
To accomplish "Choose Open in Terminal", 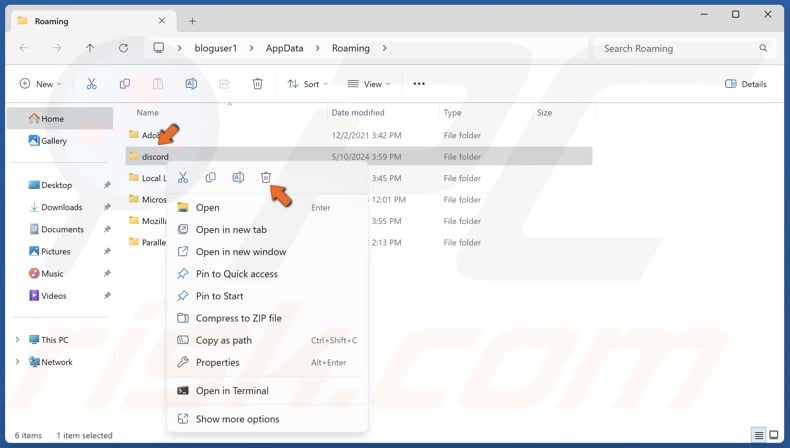I will [267, 391].
